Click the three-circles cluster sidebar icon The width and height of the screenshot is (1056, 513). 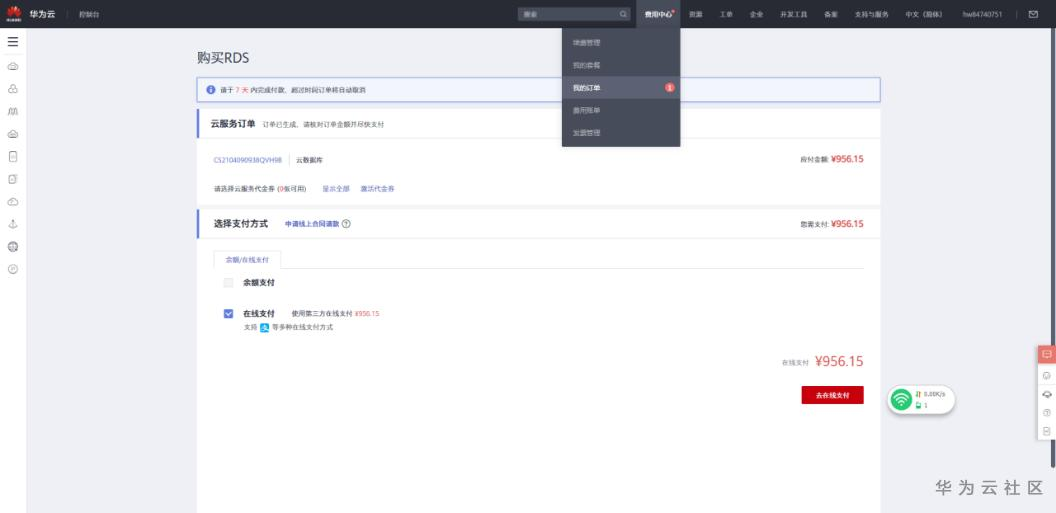click(x=13, y=89)
